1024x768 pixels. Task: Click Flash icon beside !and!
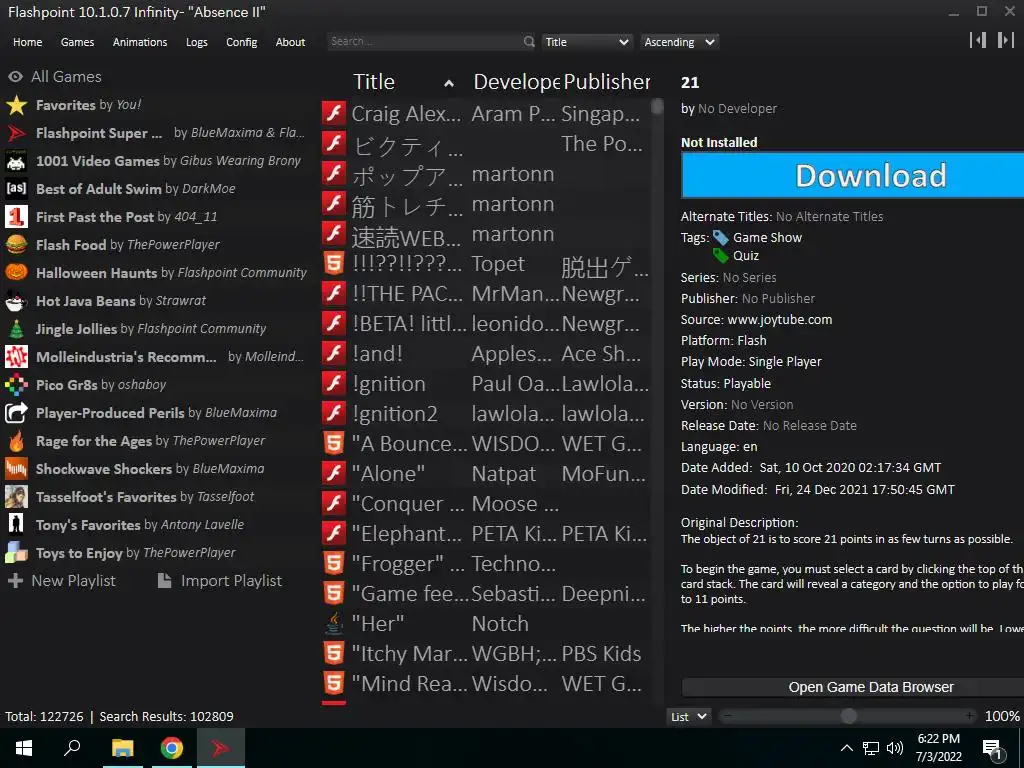(334, 353)
